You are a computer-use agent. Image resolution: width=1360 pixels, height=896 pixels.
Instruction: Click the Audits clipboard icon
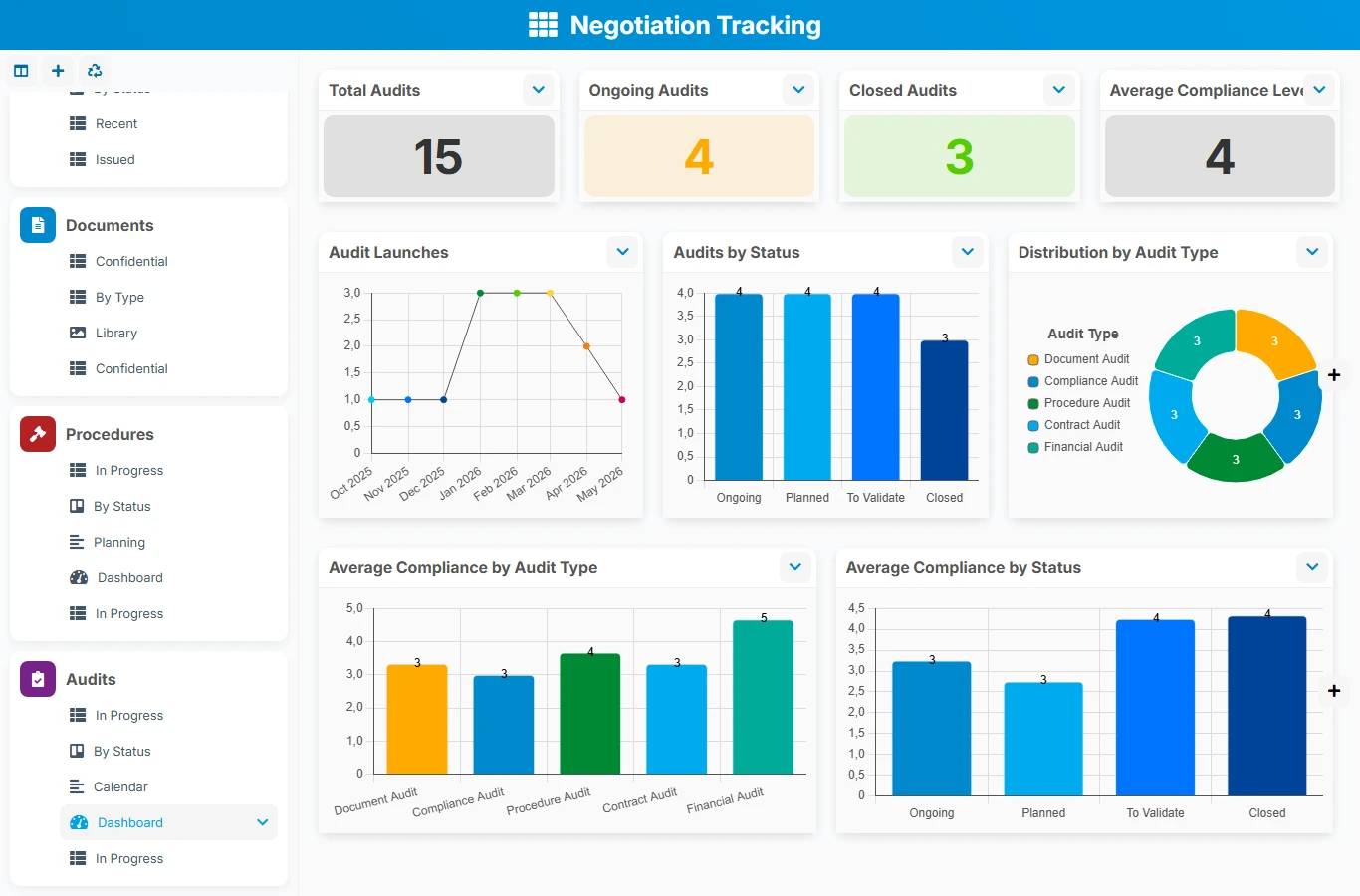tap(38, 679)
